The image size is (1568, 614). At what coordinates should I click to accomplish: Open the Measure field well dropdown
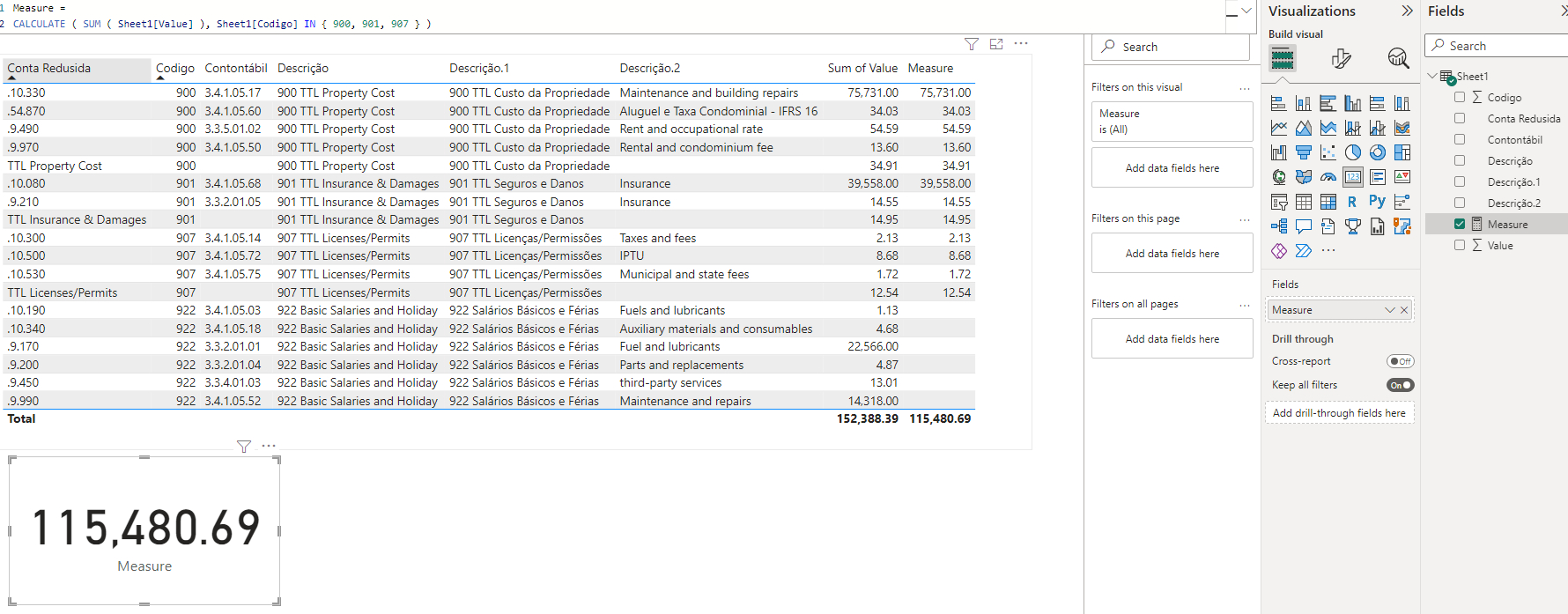point(1389,310)
